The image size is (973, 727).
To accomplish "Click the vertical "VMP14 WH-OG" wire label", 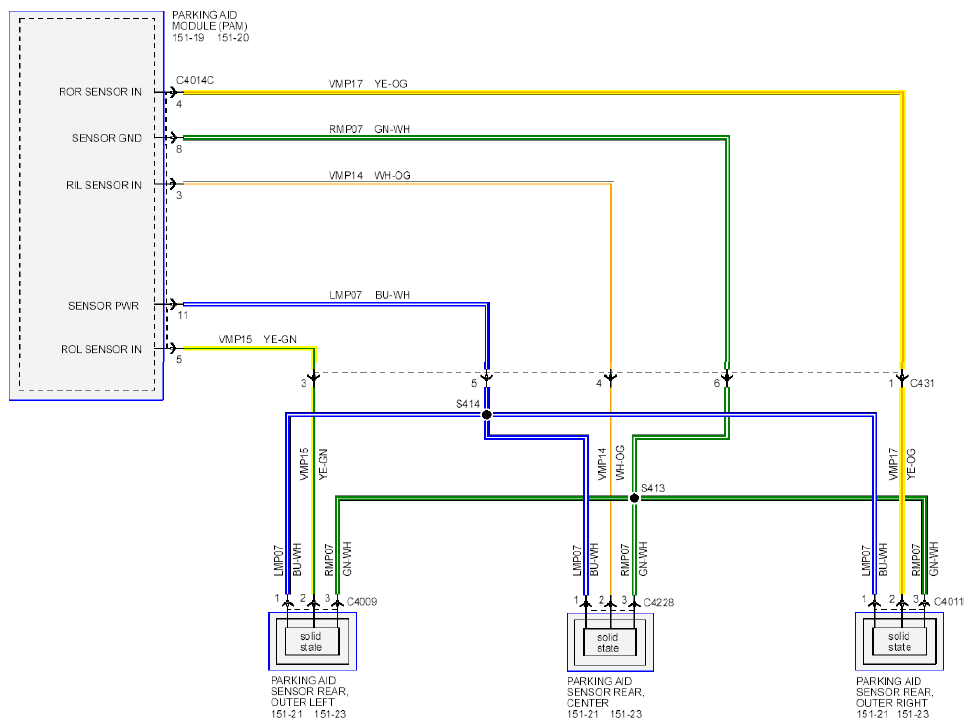I will [x=611, y=463].
